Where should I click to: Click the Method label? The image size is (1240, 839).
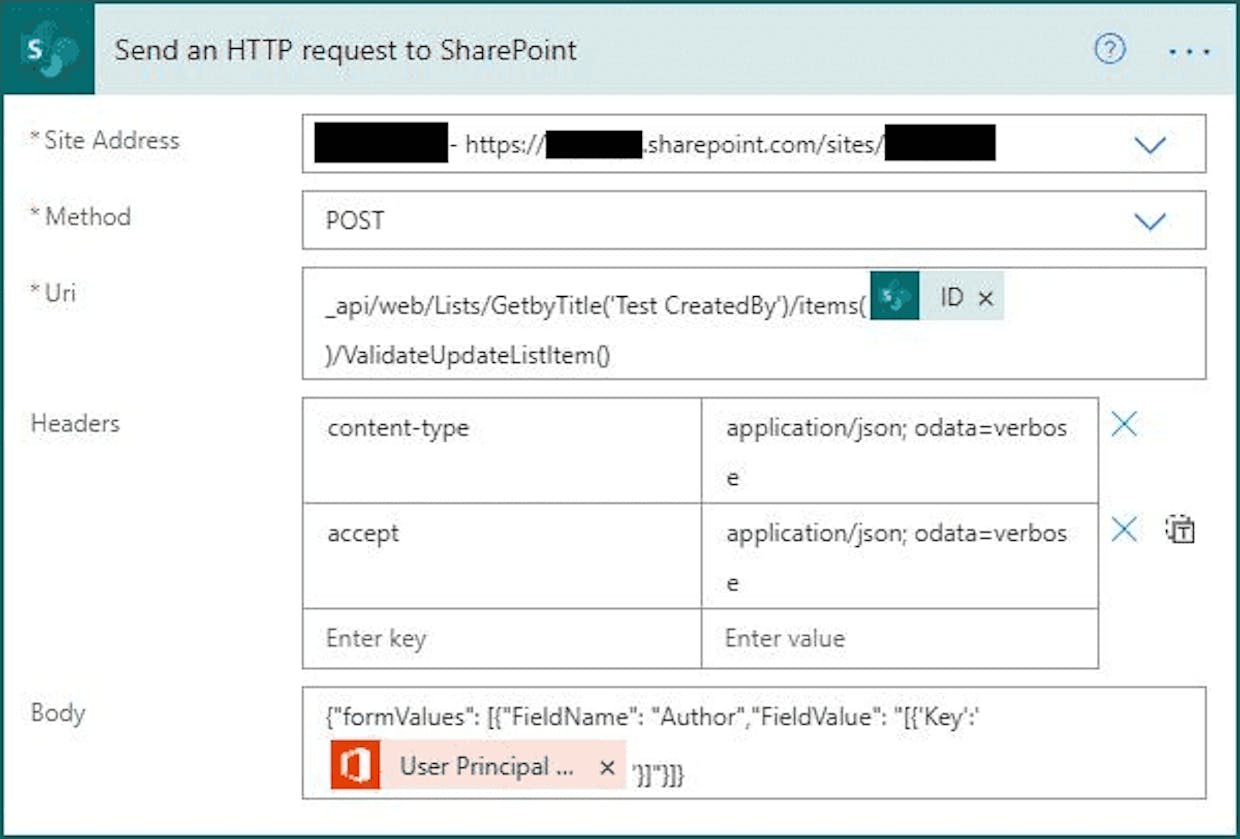pos(87,216)
